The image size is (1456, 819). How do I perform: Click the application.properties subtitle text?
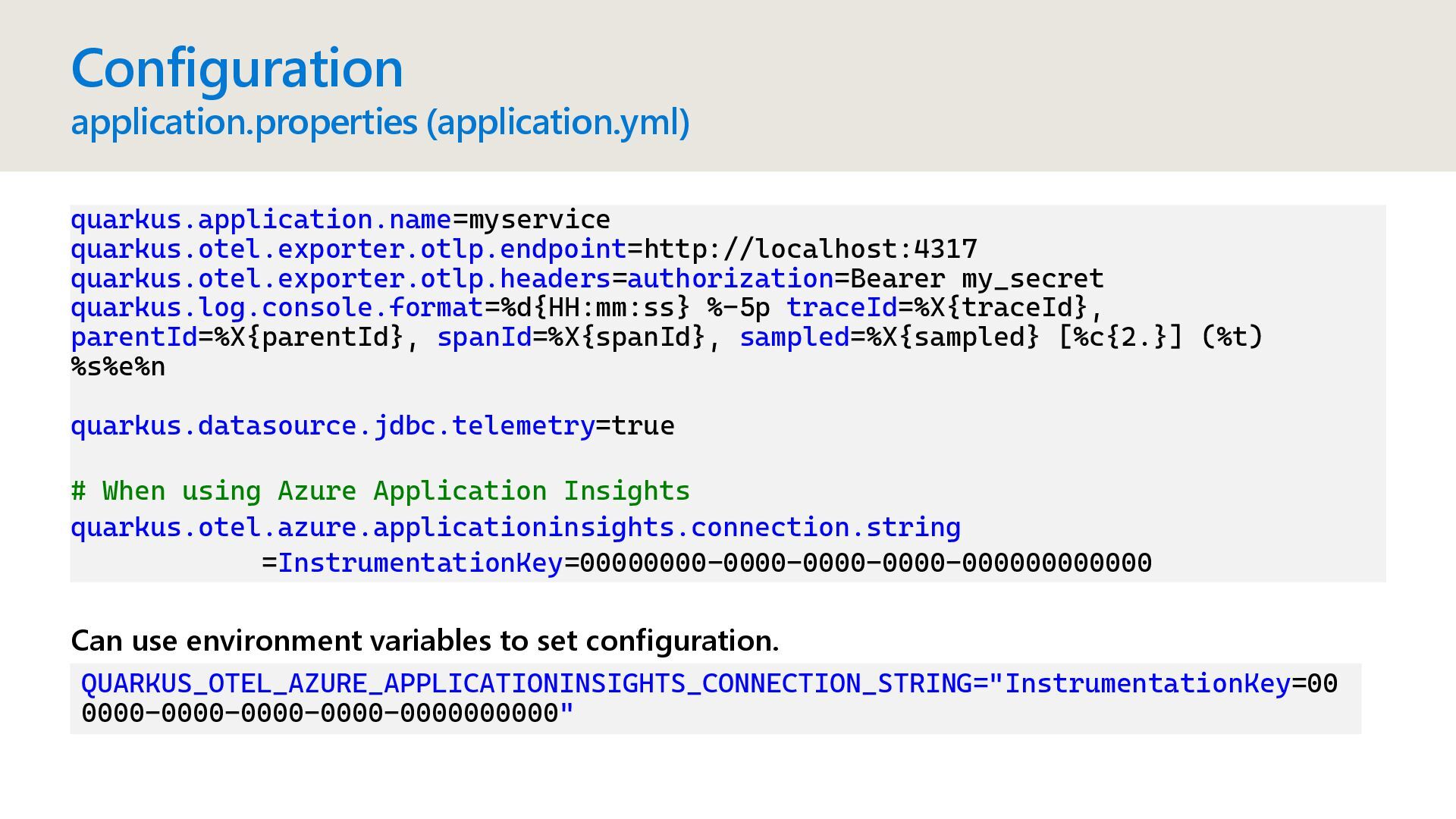379,123
